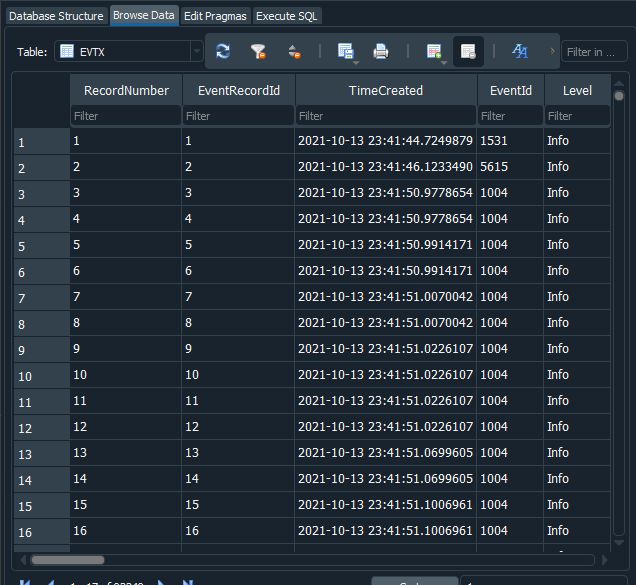Click RecordNumber filter box
636x585 pixels.
(x=126, y=116)
